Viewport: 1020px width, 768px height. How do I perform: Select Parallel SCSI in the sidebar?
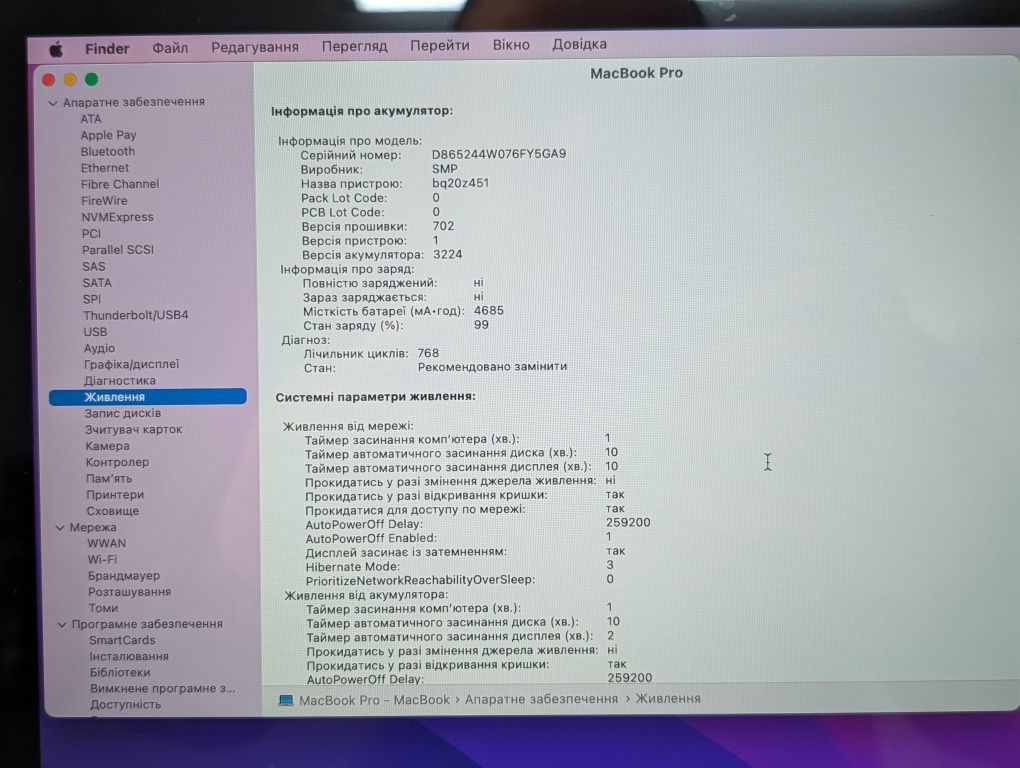pos(118,250)
